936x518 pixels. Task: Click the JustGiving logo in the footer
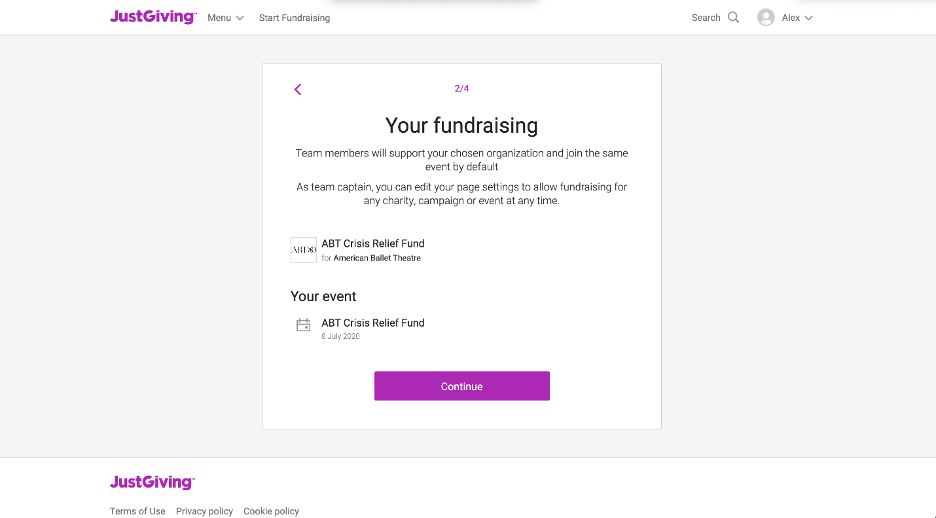pos(152,482)
